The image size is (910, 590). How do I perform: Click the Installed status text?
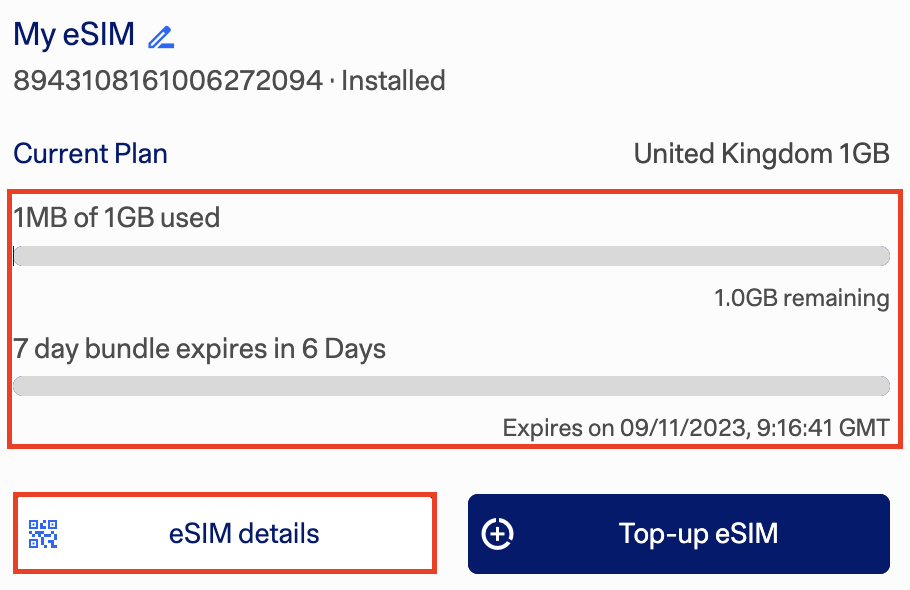(x=393, y=81)
